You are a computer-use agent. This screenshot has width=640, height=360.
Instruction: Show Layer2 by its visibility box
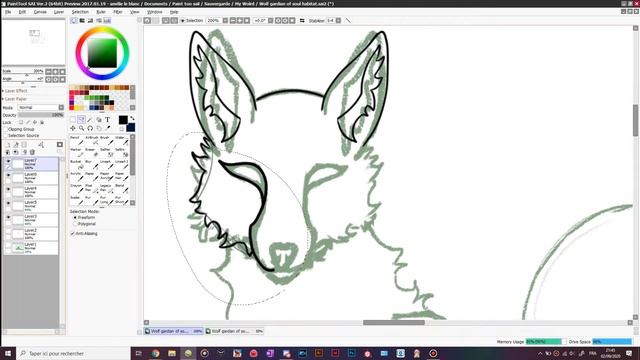(8, 231)
